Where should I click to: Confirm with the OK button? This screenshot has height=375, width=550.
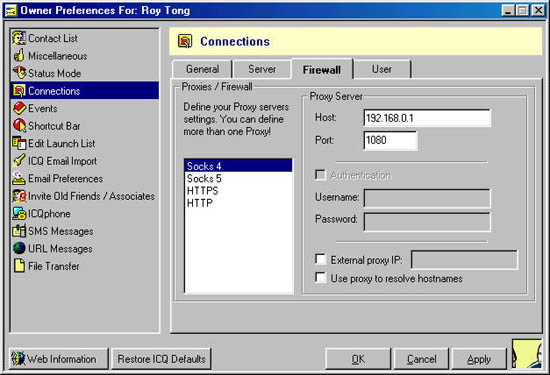358,359
